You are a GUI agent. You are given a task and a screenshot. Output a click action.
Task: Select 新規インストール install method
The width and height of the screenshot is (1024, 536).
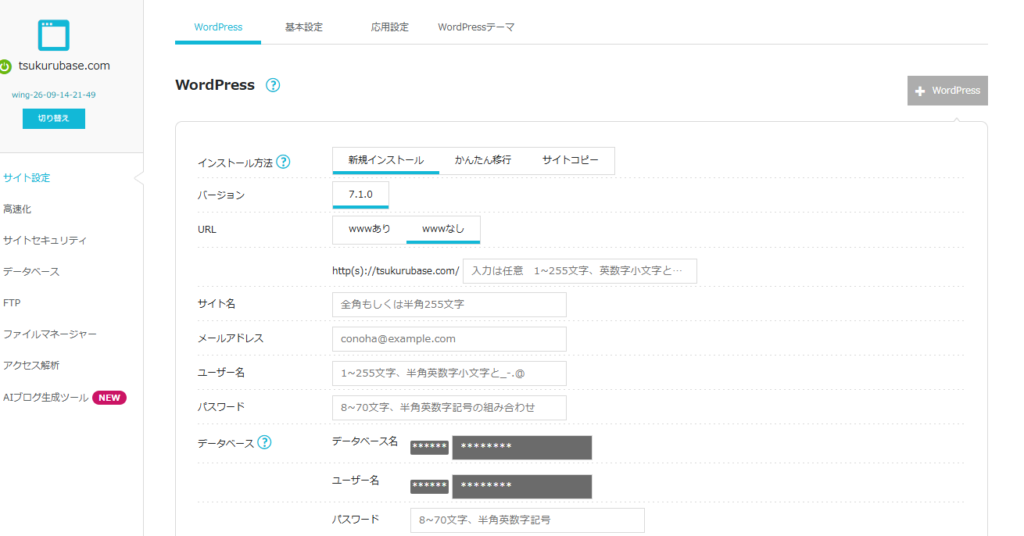pyautogui.click(x=386, y=161)
